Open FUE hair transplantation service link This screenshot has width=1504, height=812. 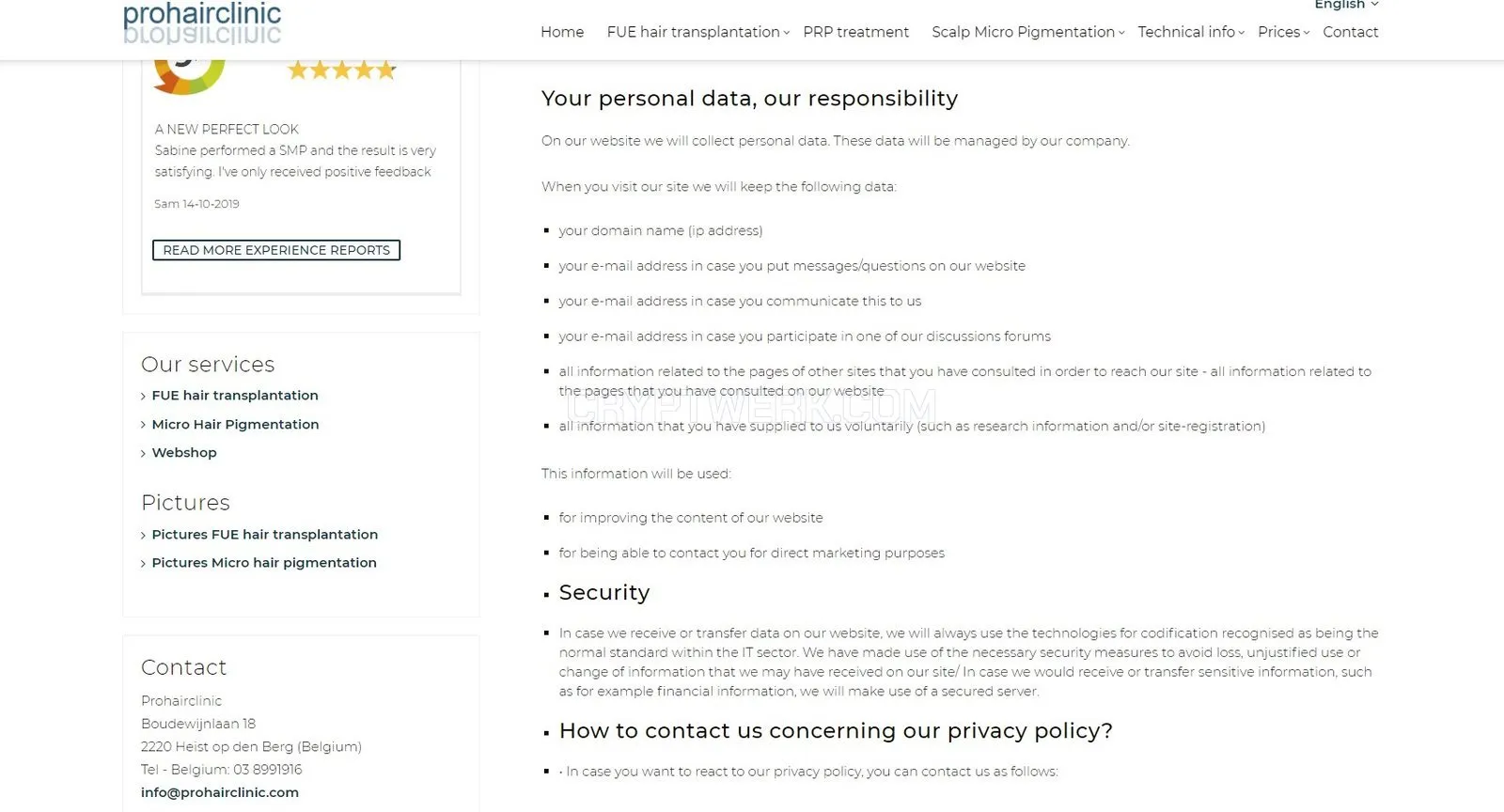[x=235, y=396]
